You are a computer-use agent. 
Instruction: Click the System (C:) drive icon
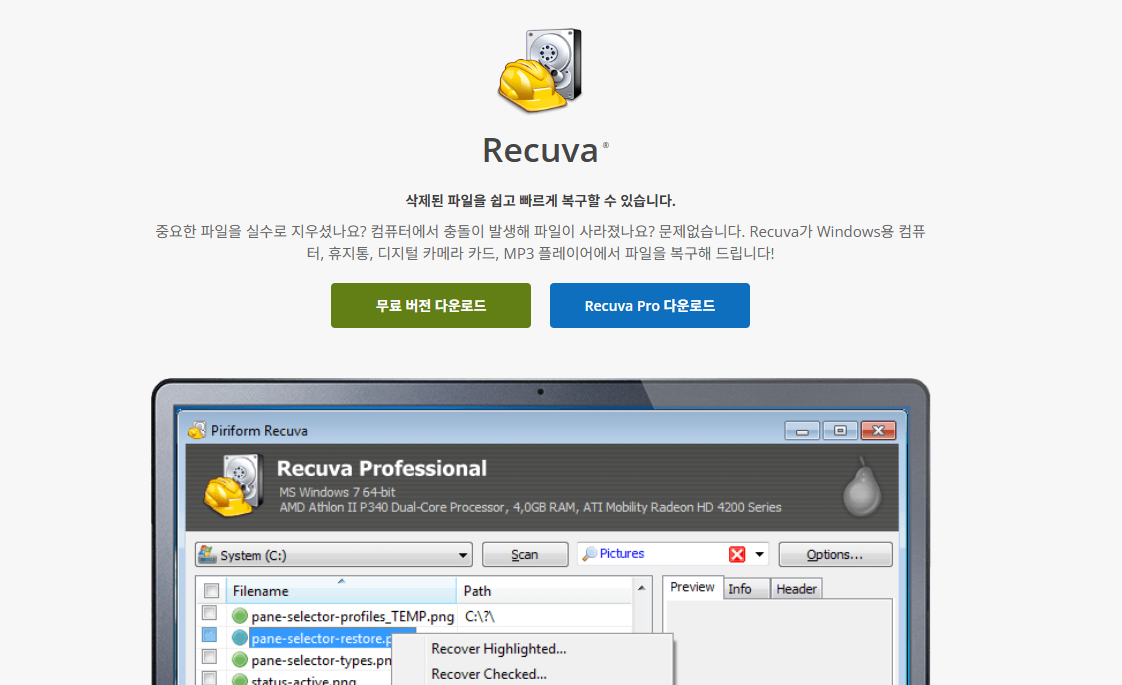(x=208, y=554)
